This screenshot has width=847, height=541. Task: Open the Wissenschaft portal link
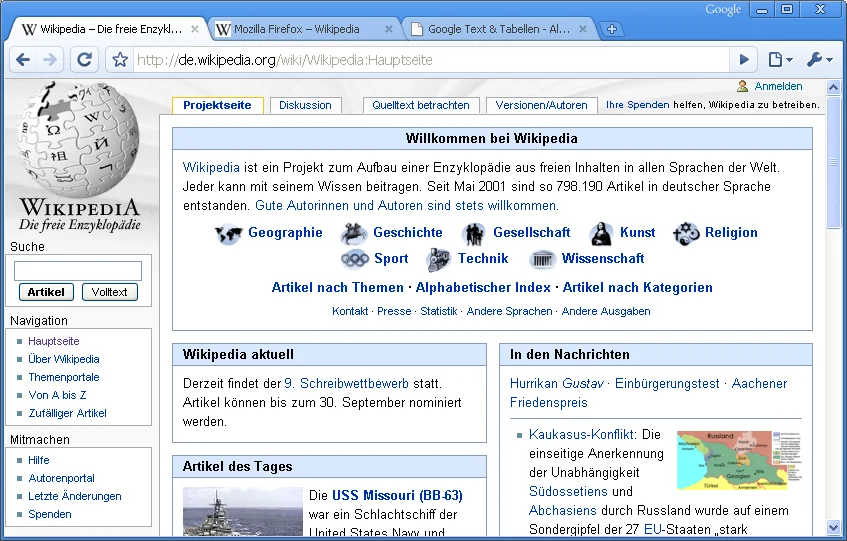[x=603, y=259]
